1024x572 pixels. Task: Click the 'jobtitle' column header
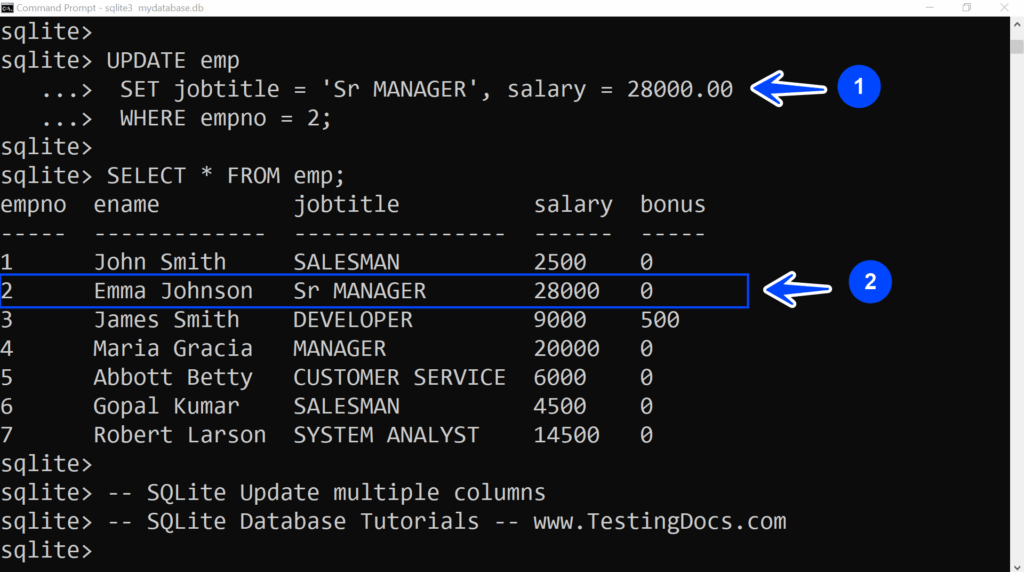click(346, 205)
